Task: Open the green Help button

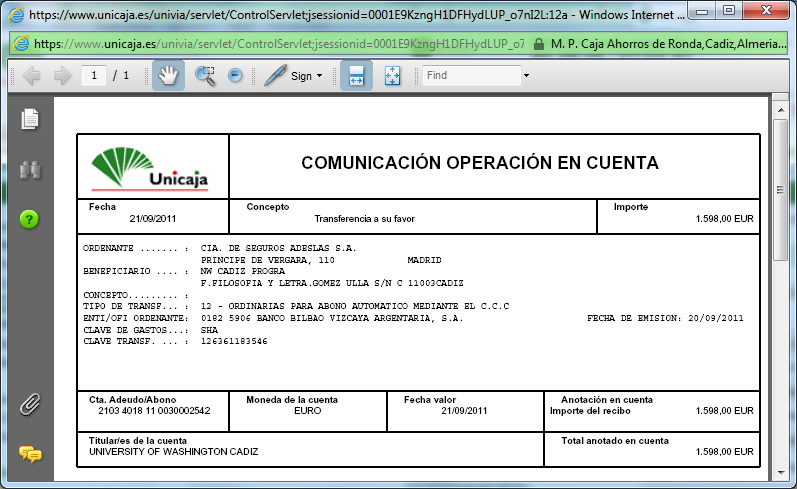Action: [29, 219]
